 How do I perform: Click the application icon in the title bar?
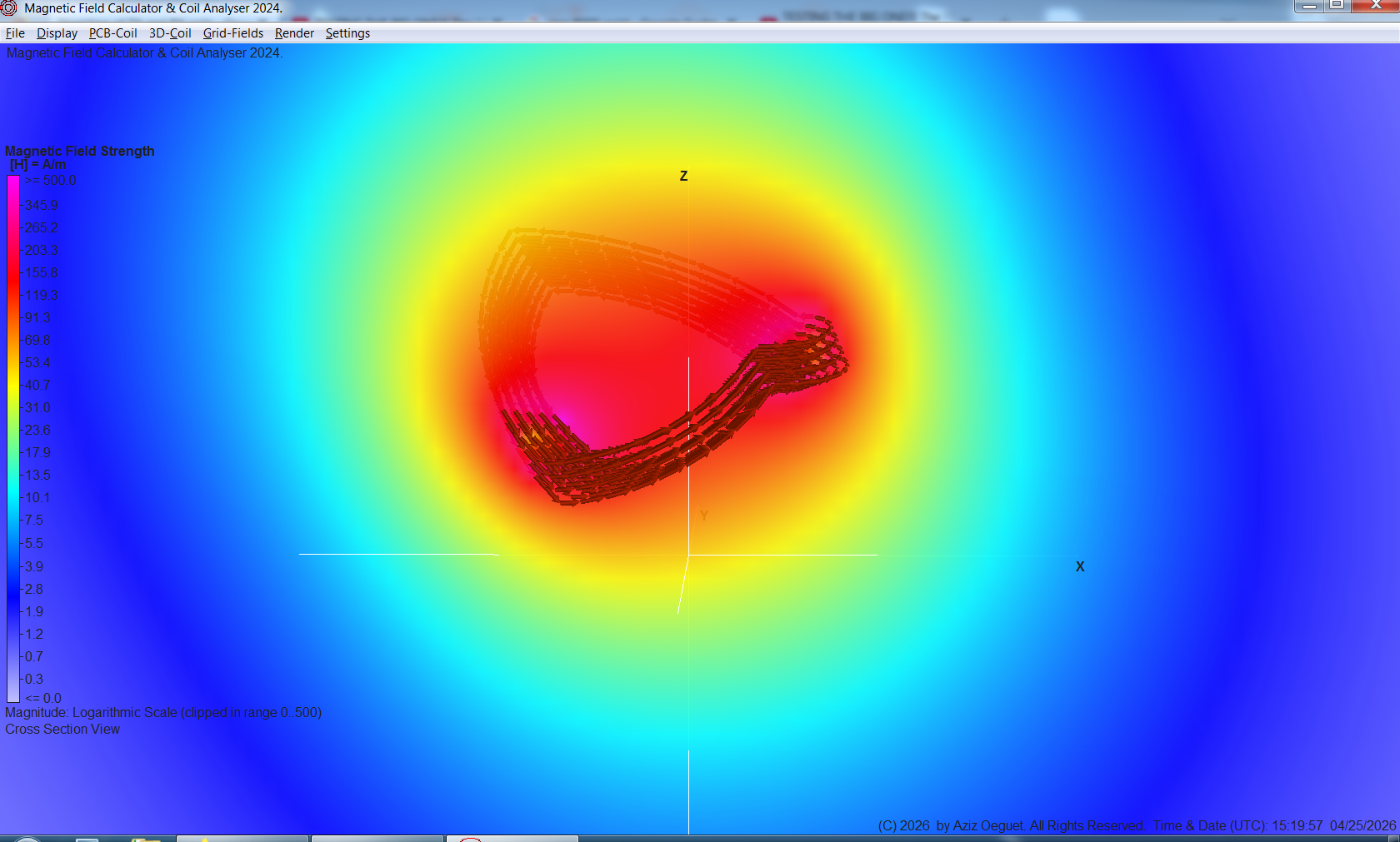tap(9, 8)
